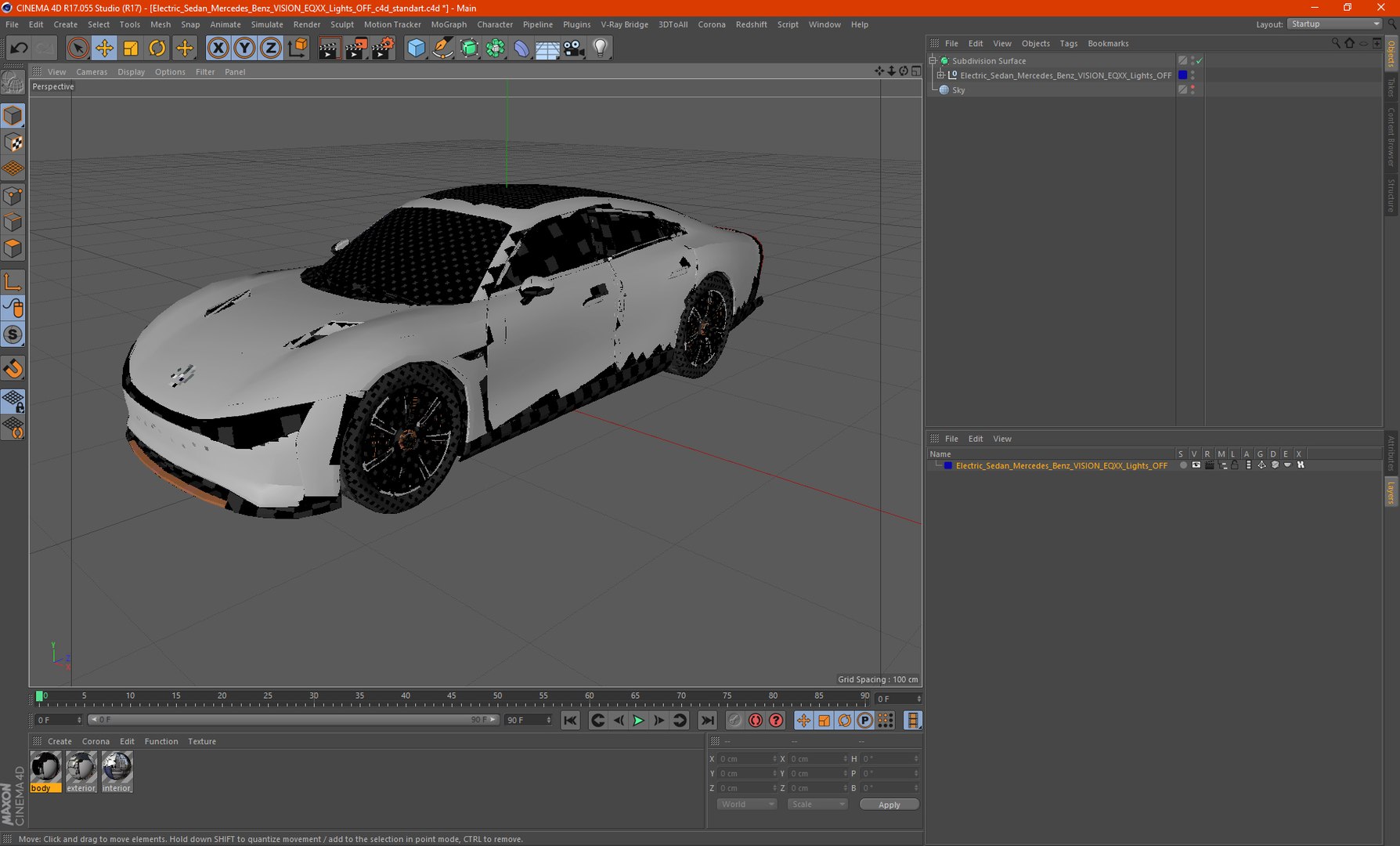Open the World coordinate system dropdown
Screen dimensions: 1400x846
(x=746, y=804)
